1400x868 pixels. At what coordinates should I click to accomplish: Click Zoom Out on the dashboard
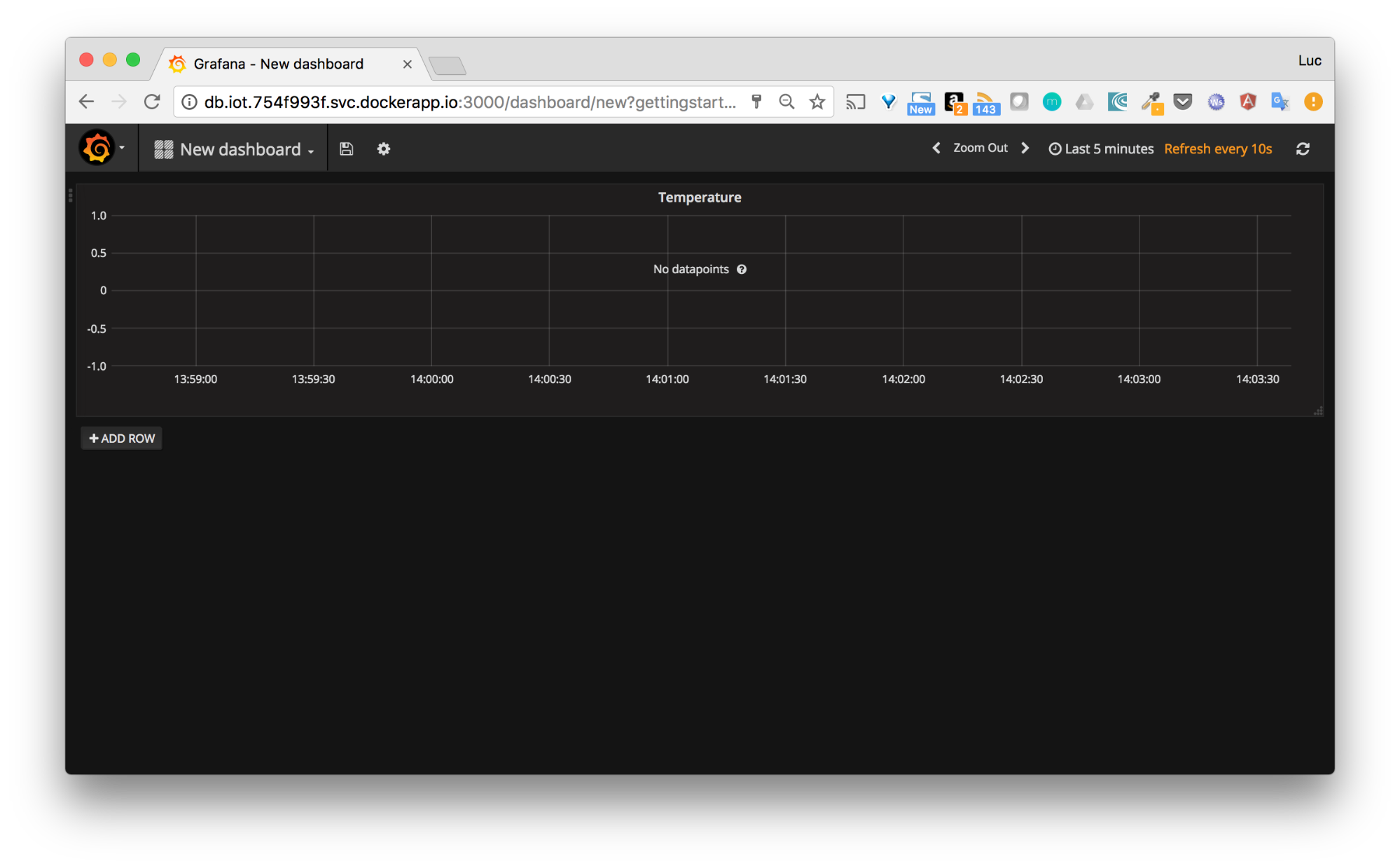[x=980, y=148]
